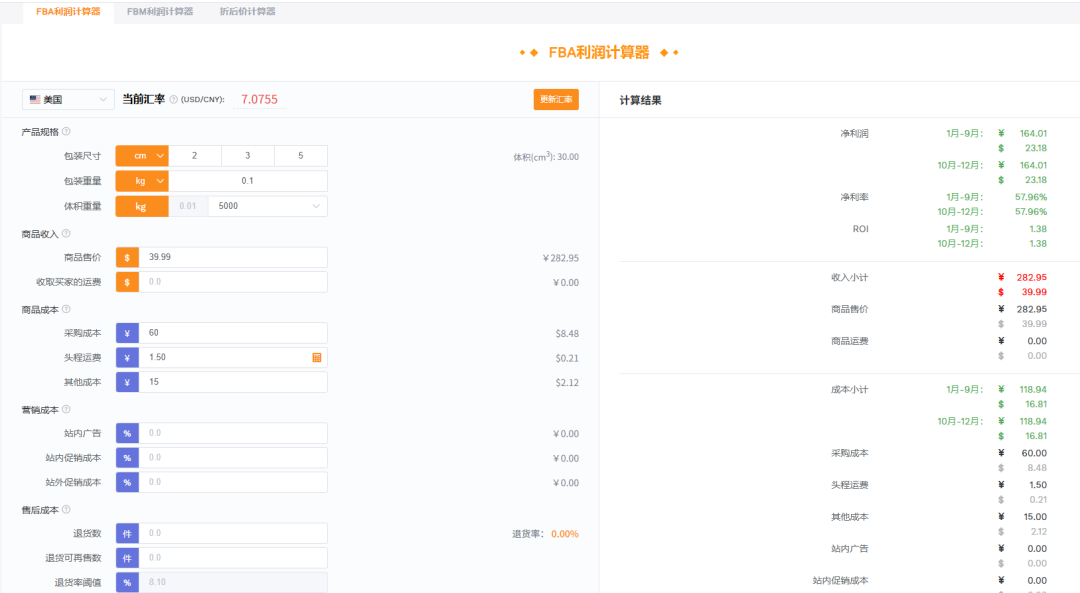
Task: Toggle the 件 unit prefix on 退货数
Action: pos(126,533)
